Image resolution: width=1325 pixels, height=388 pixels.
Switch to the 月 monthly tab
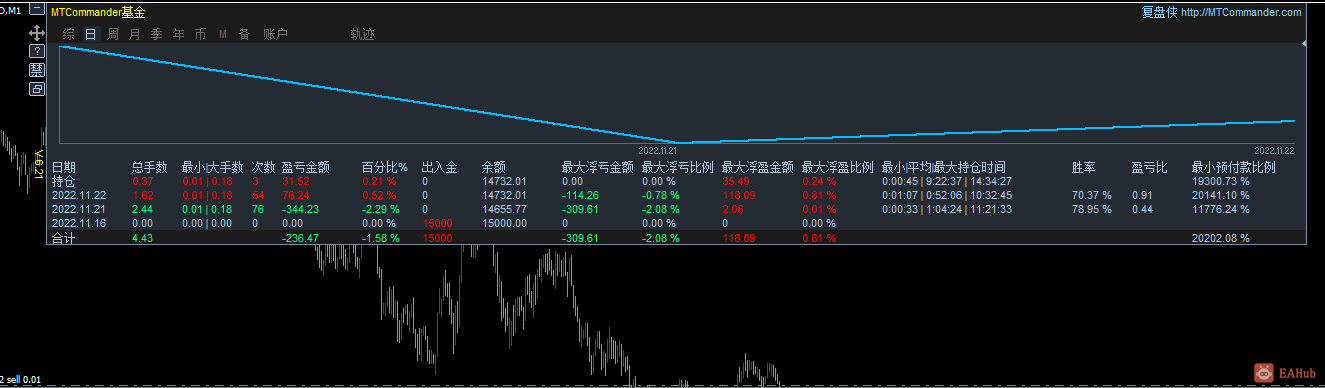pyautogui.click(x=135, y=34)
